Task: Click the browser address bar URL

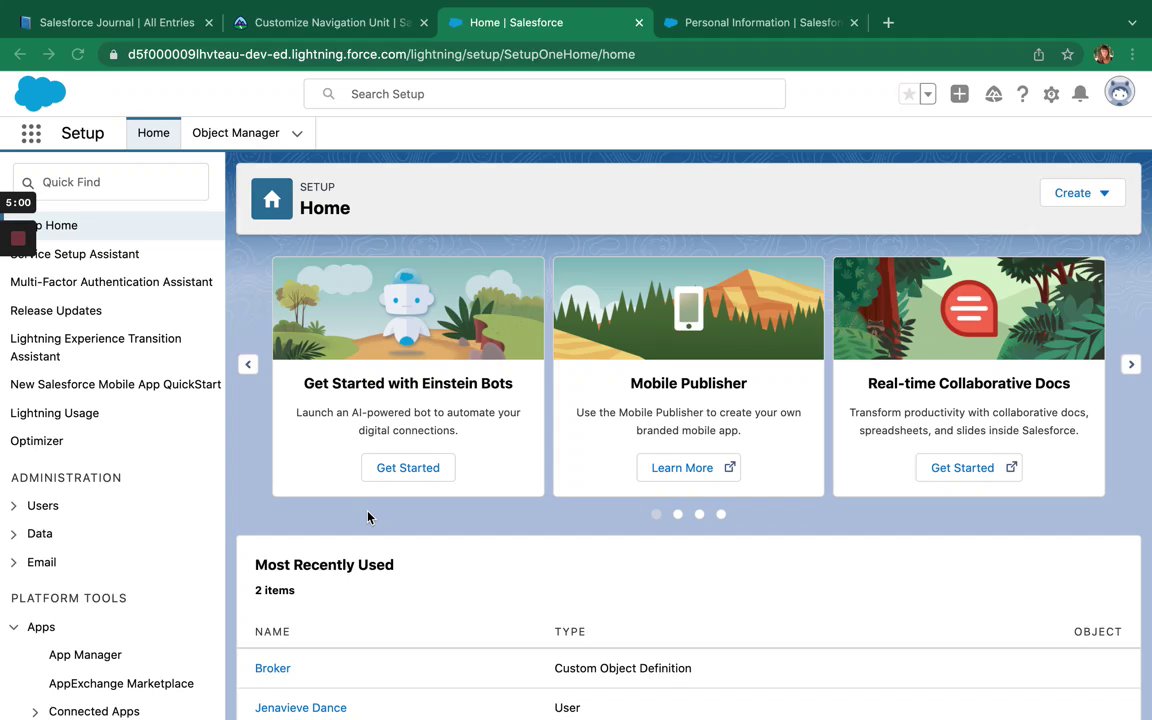Action: [x=381, y=54]
